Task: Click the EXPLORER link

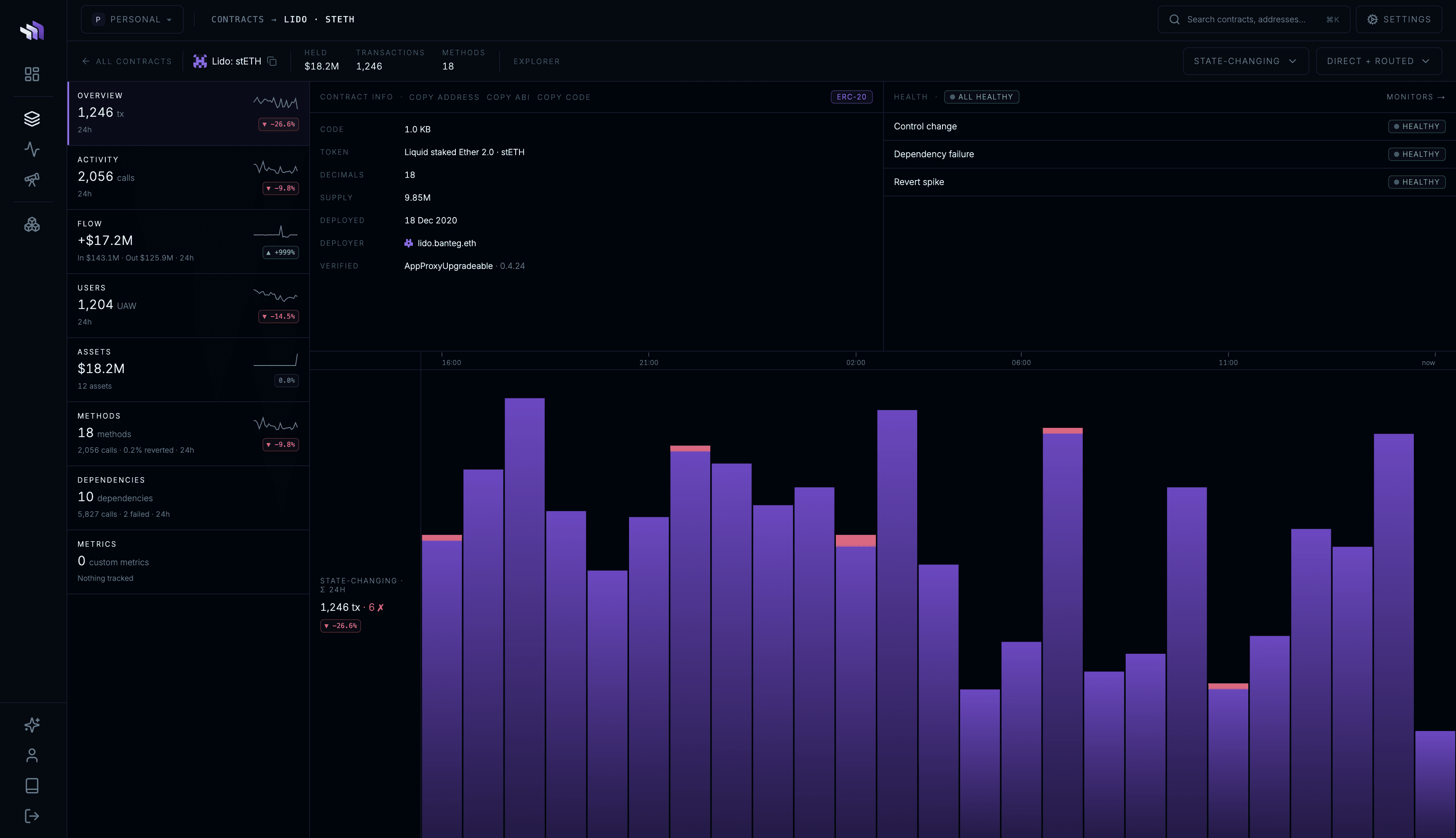Action: point(536,61)
